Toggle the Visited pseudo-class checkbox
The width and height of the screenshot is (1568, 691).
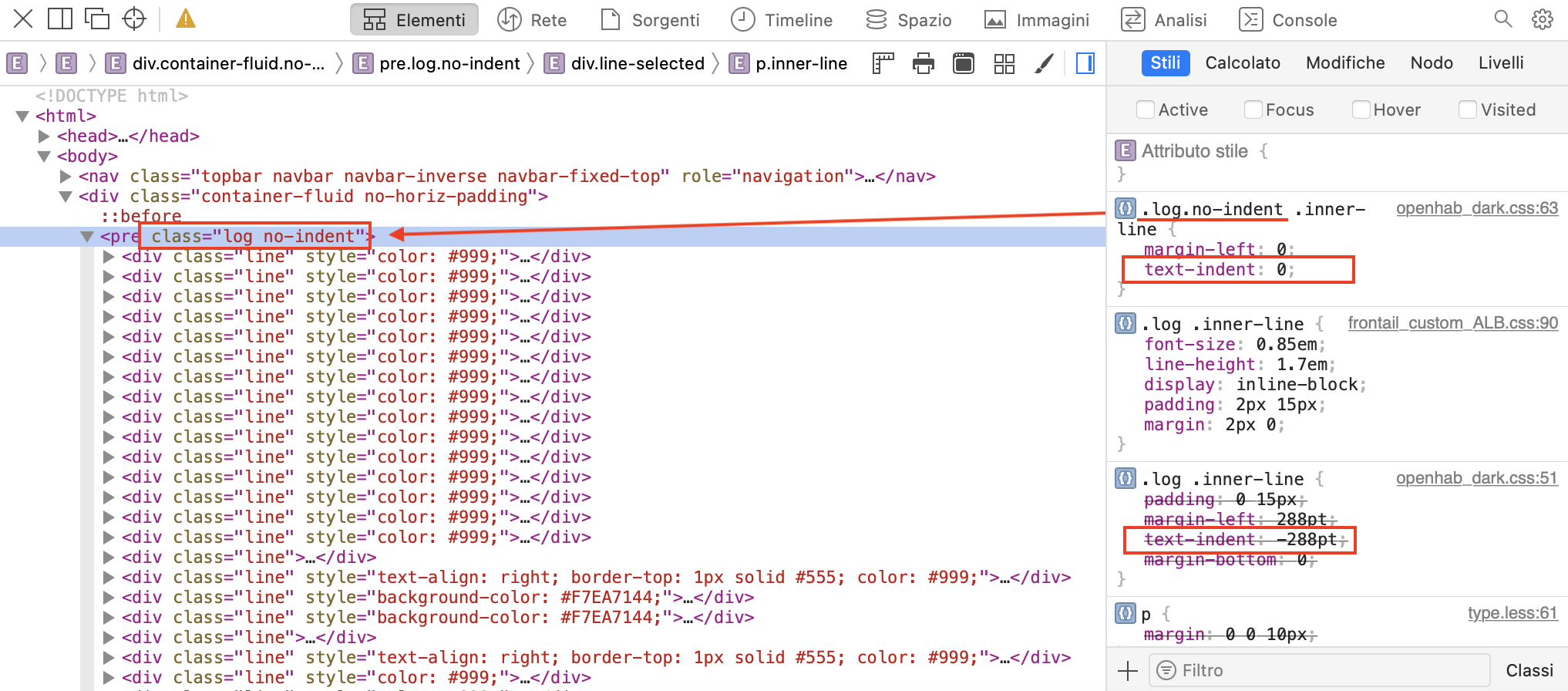pos(1468,110)
